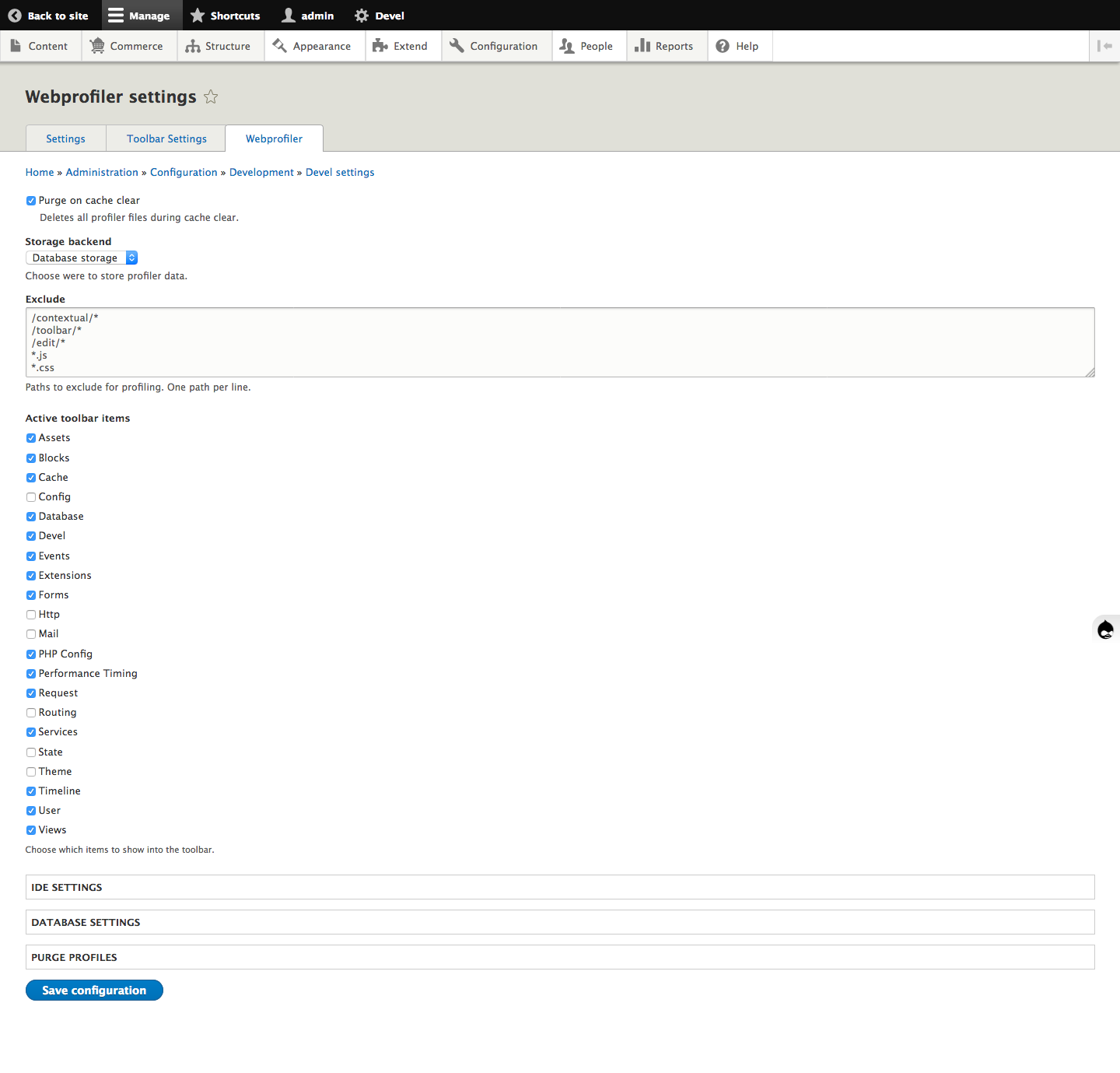Follow the Development breadcrumb link
The image size is (1120, 1073).
[261, 172]
